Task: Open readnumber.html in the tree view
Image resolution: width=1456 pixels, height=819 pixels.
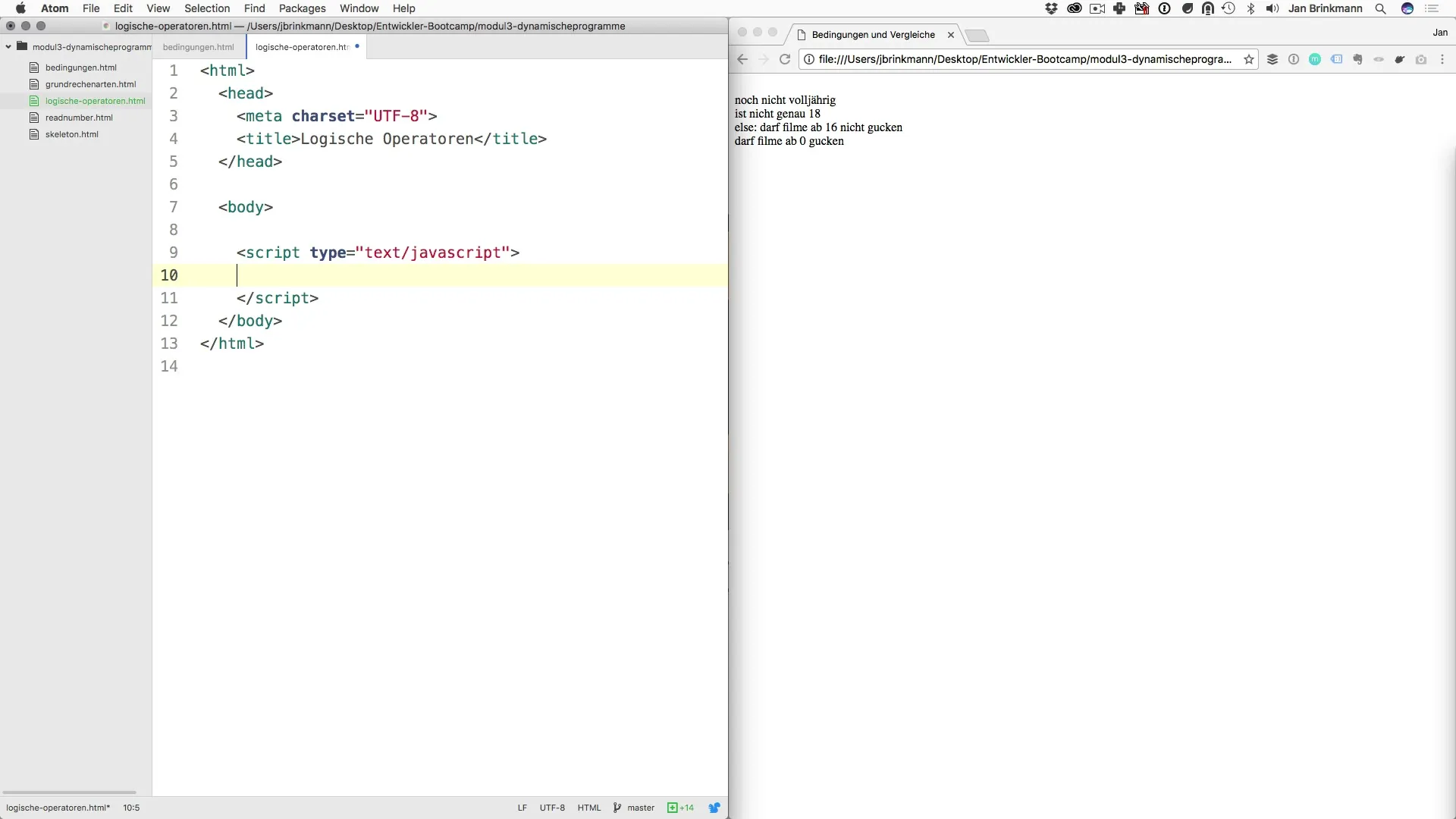Action: click(x=79, y=118)
